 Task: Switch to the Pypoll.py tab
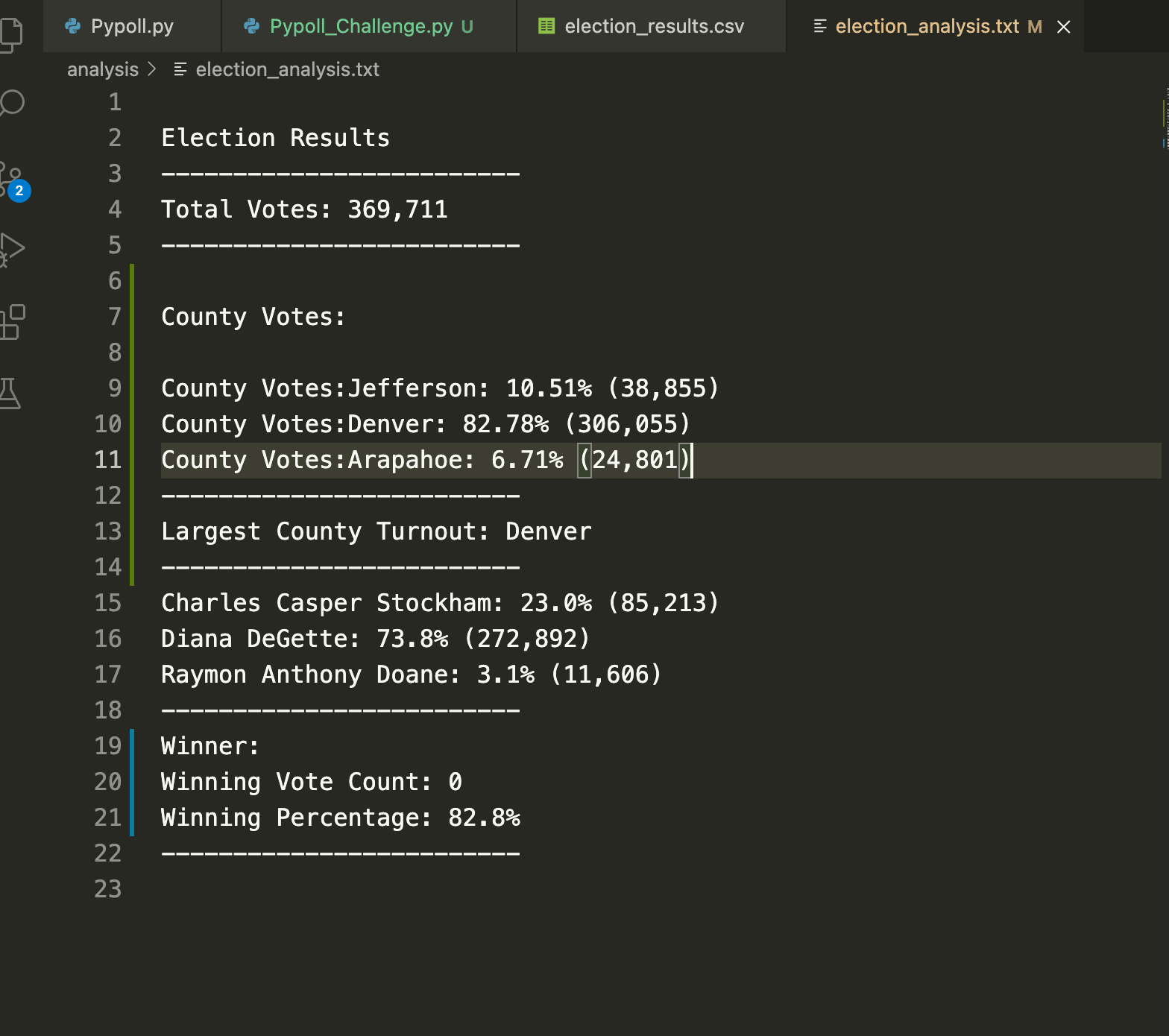click(x=132, y=26)
